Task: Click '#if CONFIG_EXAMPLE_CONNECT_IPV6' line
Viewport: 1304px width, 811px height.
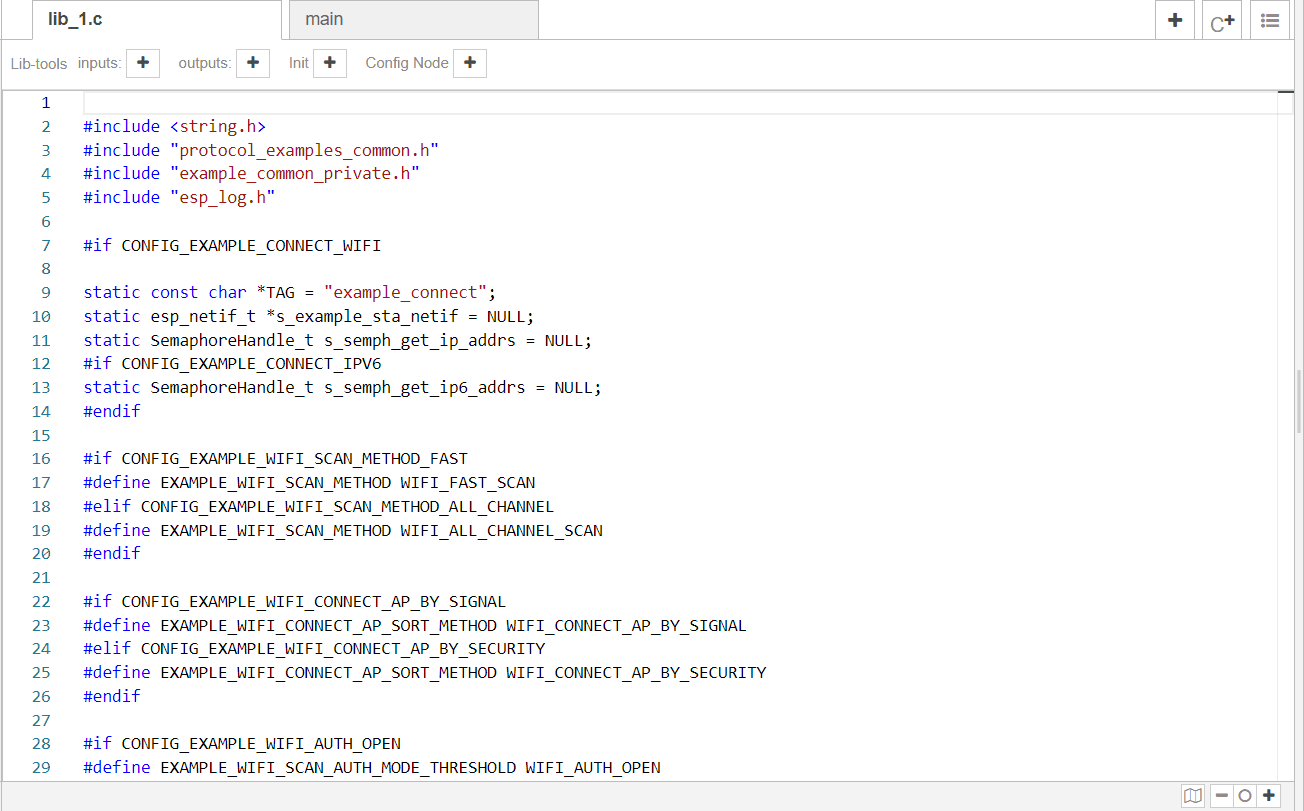Action: 232,364
